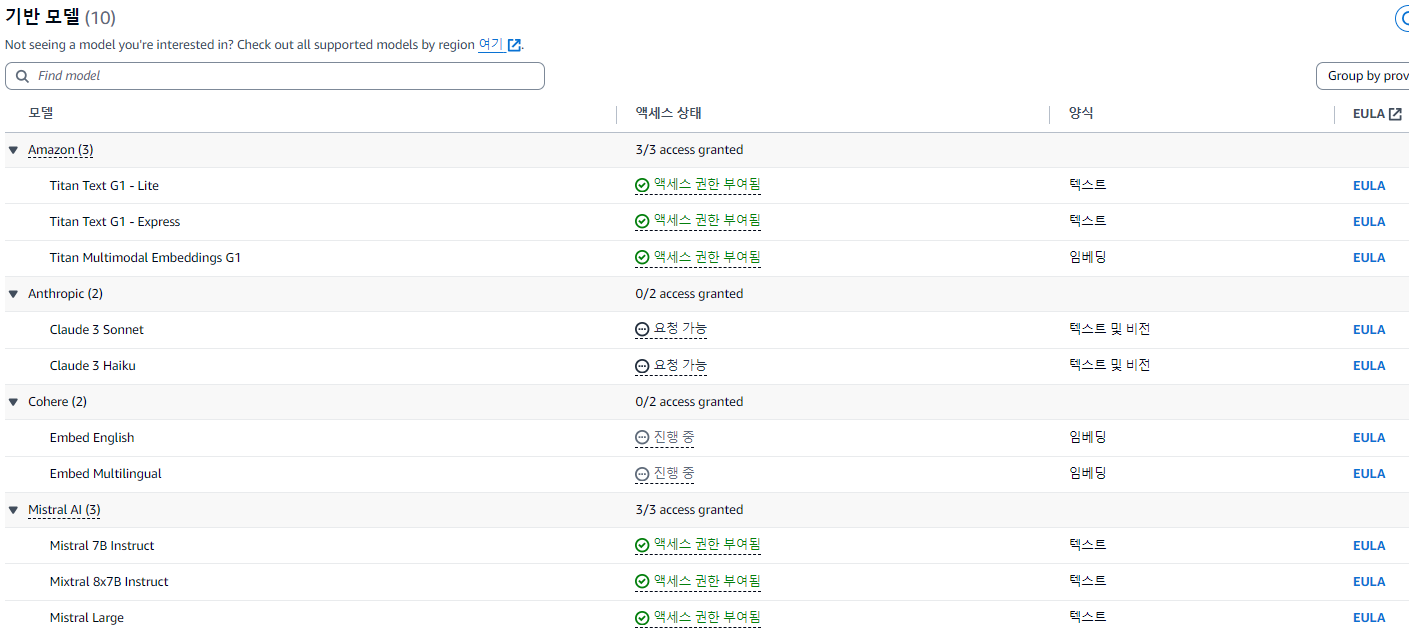1409x639 pixels.
Task: Select the Claude 3 Haiku model name
Action: pos(93,366)
